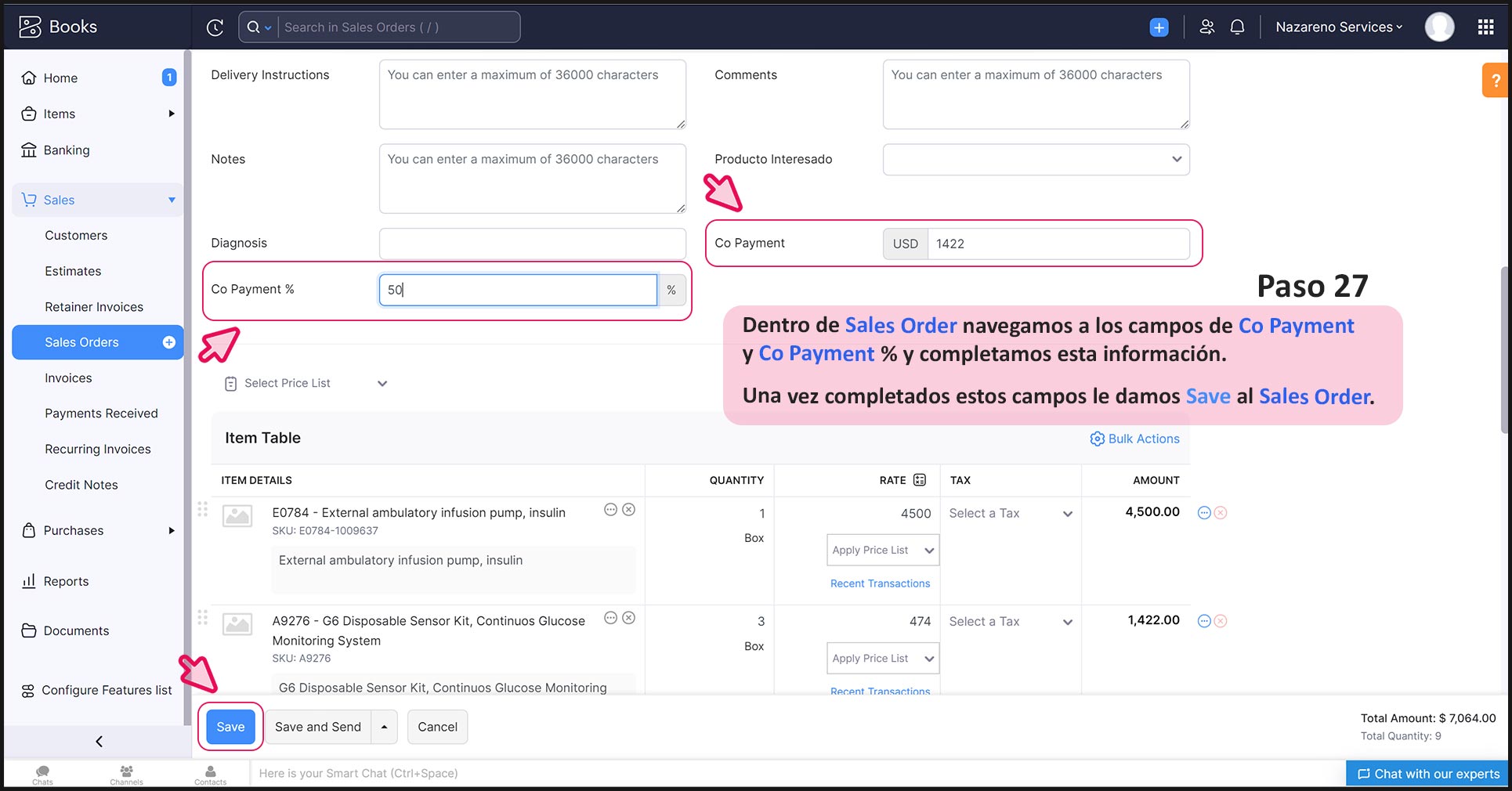Open the notifications bell
1512x791 pixels.
(1237, 27)
